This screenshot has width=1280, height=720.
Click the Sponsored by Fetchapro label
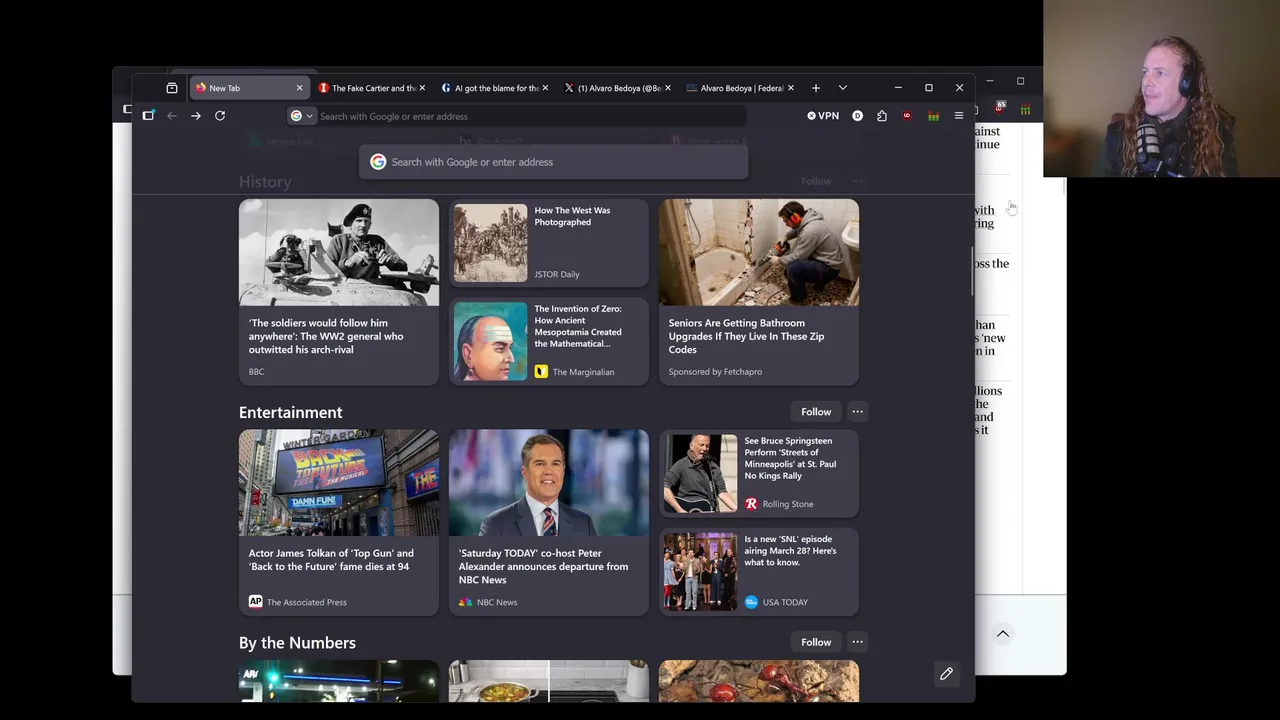click(x=715, y=372)
